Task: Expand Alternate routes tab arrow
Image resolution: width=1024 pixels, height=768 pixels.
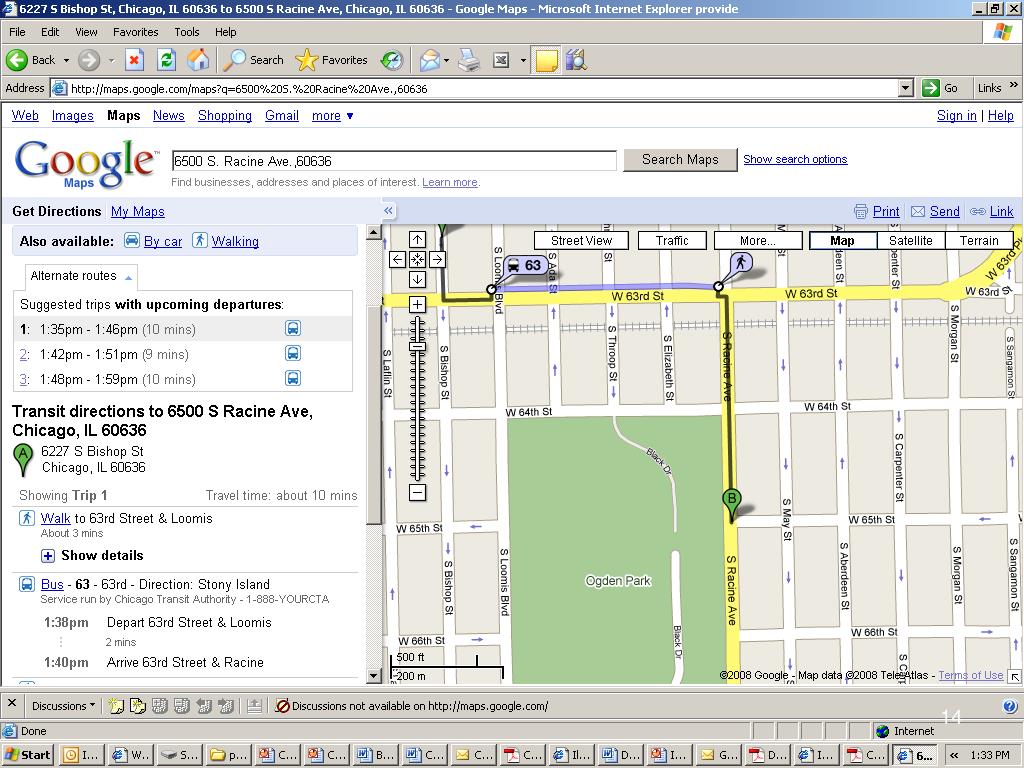Action: click(129, 278)
